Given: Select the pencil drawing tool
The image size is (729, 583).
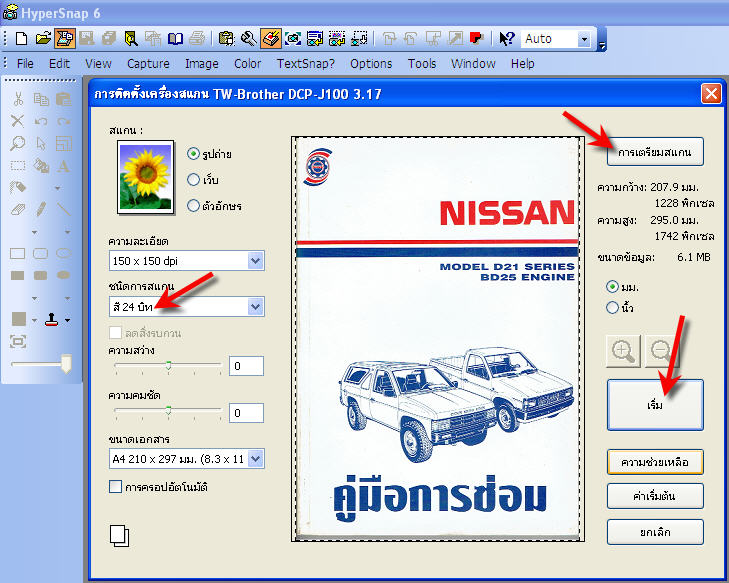Looking at the screenshot, I should [x=41, y=209].
